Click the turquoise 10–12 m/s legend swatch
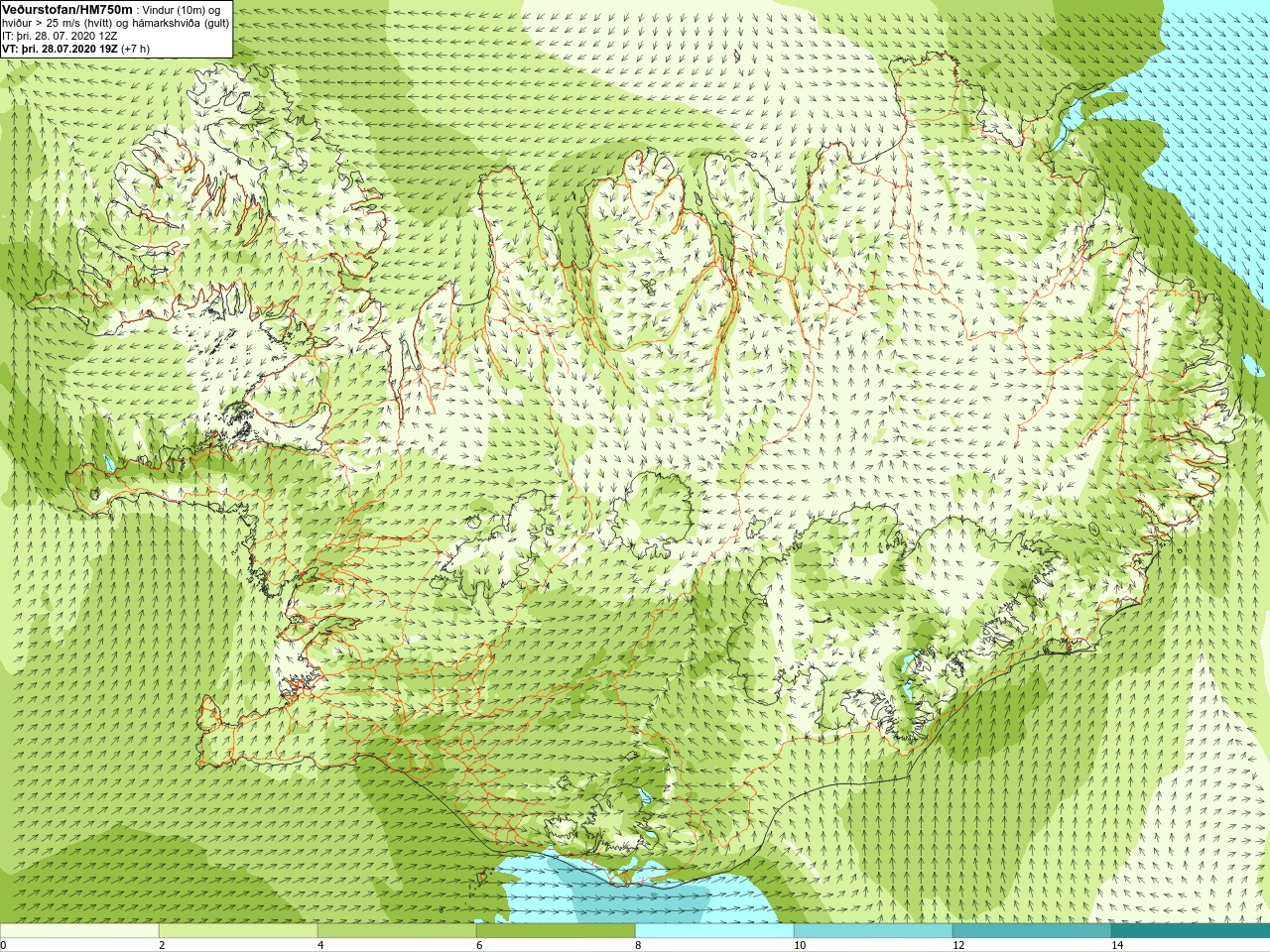 click(873, 931)
